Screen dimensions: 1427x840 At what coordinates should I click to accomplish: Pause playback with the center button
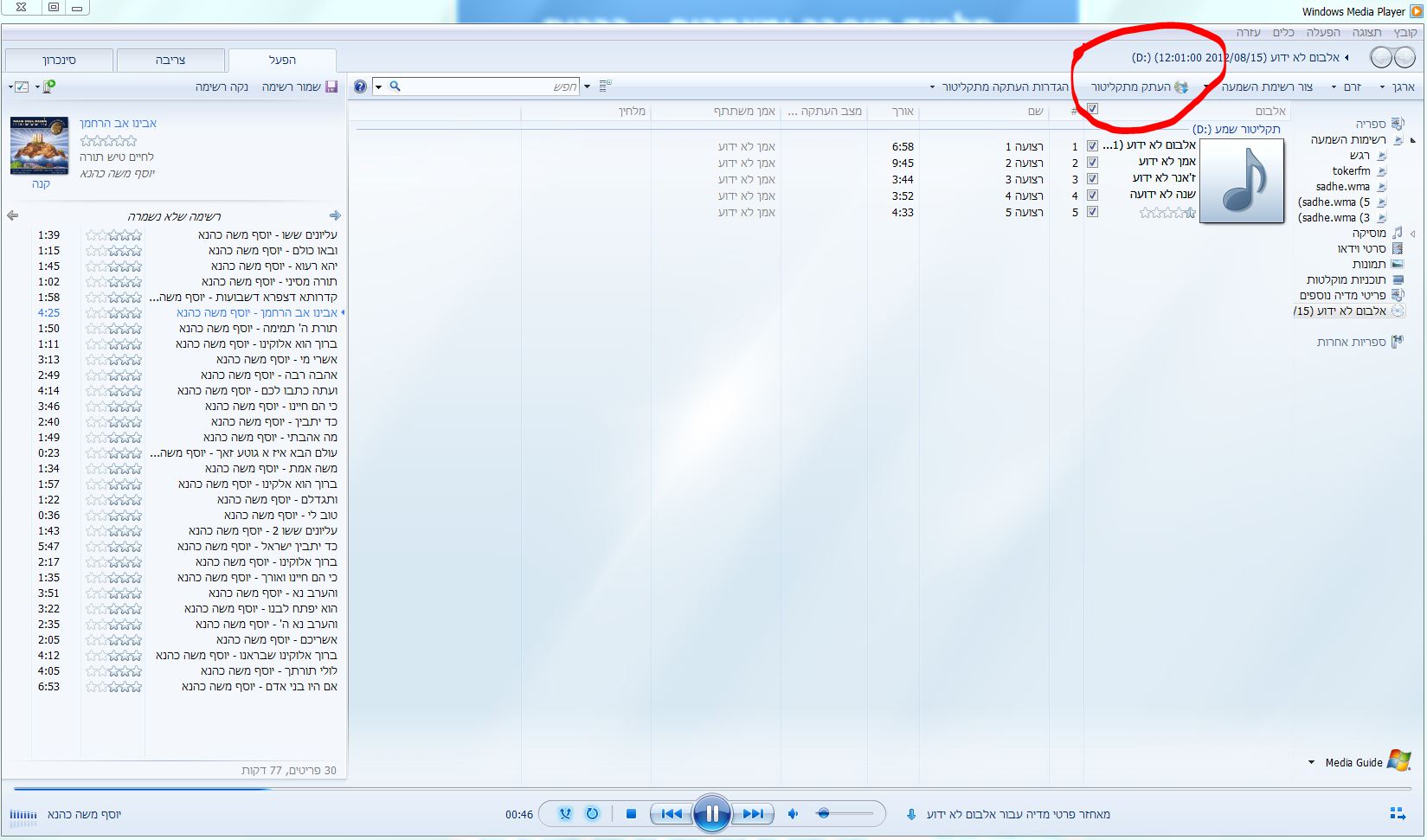711,814
